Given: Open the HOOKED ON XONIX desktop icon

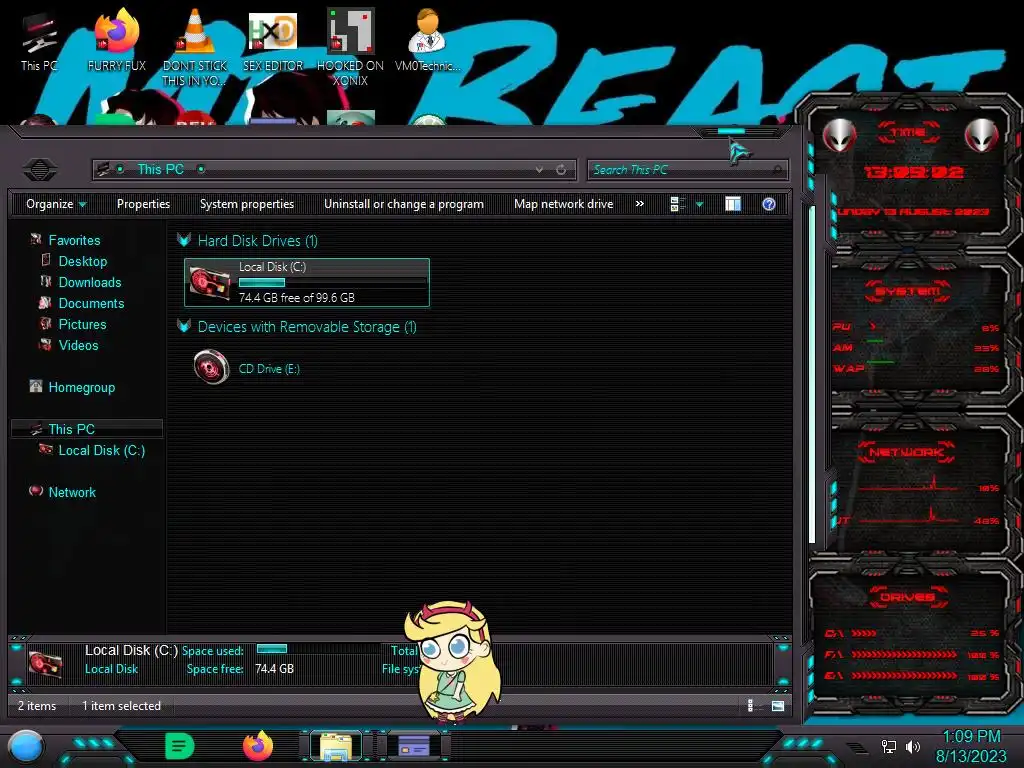Looking at the screenshot, I should (x=350, y=47).
